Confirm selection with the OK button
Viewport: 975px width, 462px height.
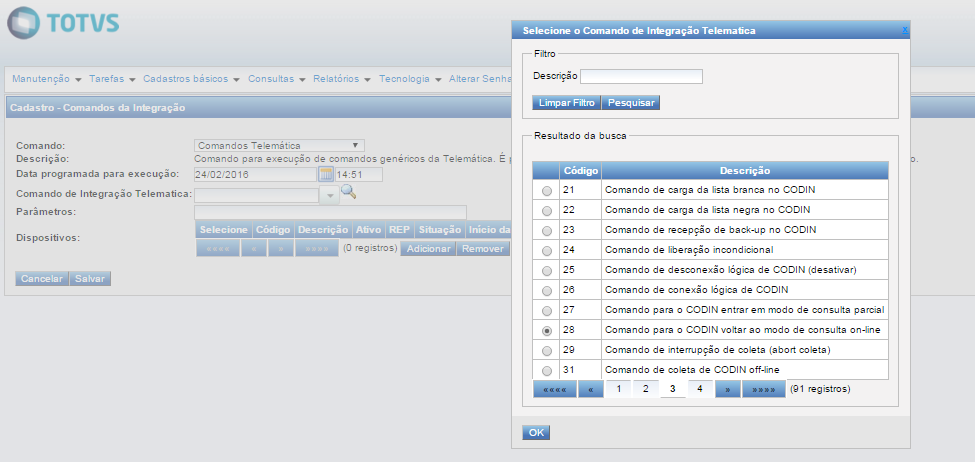[536, 433]
